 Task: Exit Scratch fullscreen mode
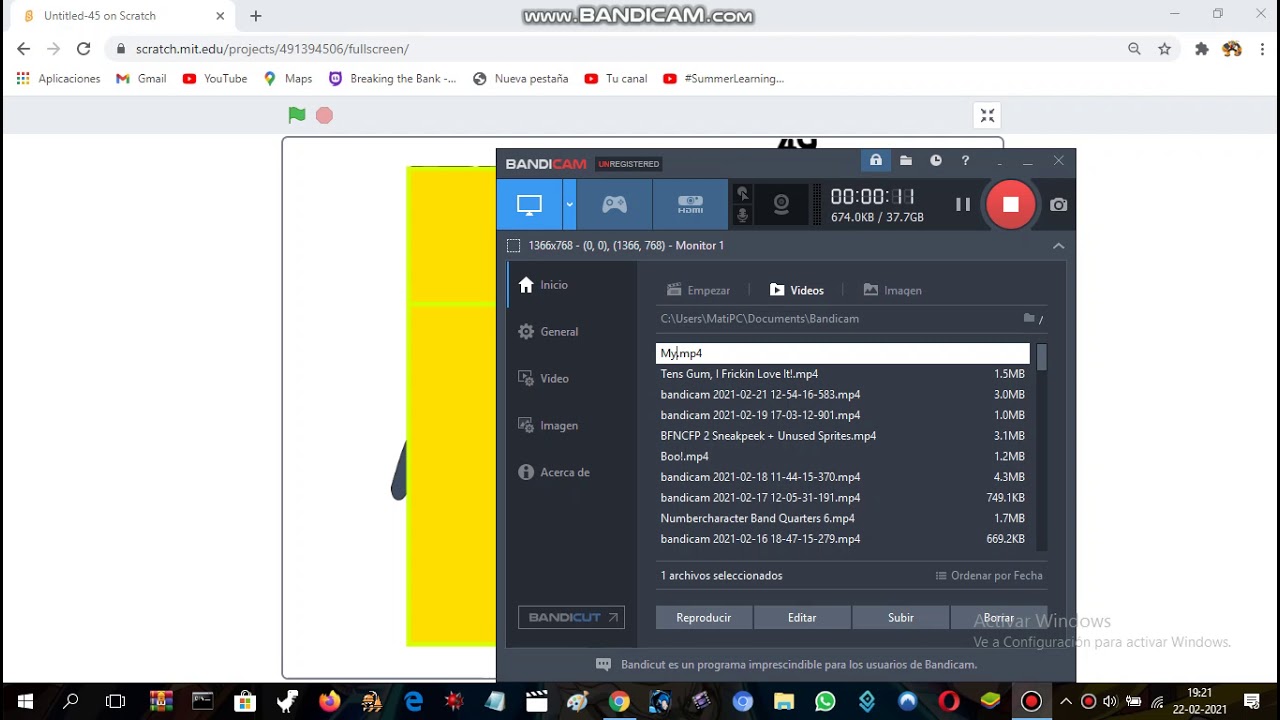tap(987, 116)
